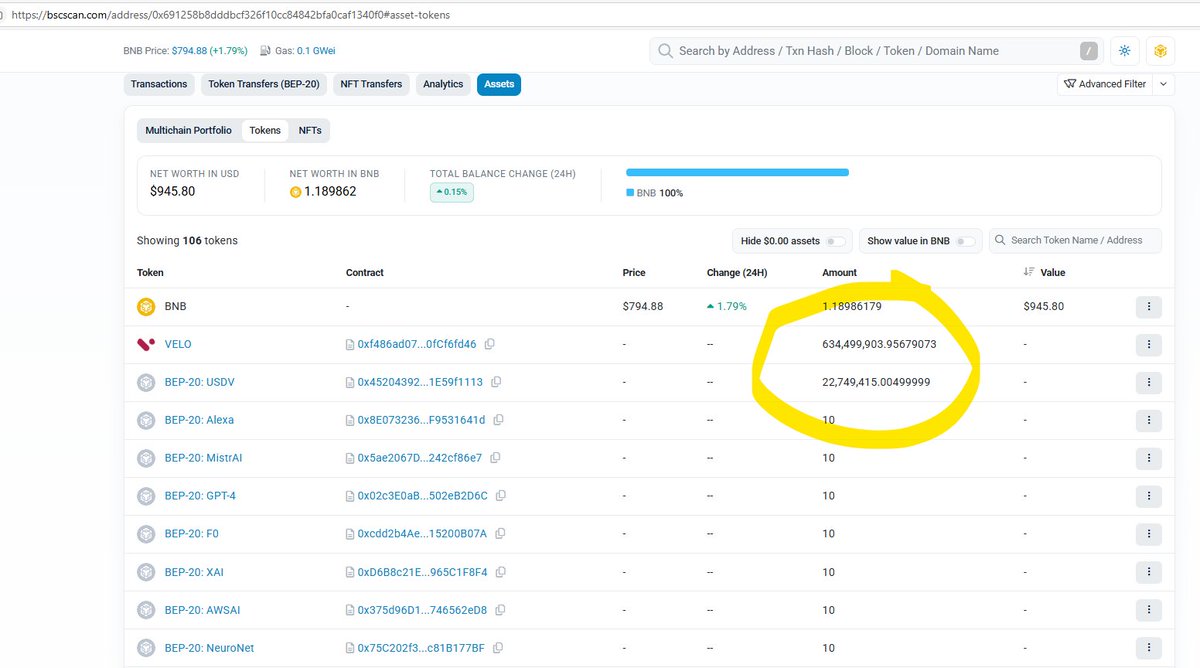Copy the F0 contract address

coord(499,534)
